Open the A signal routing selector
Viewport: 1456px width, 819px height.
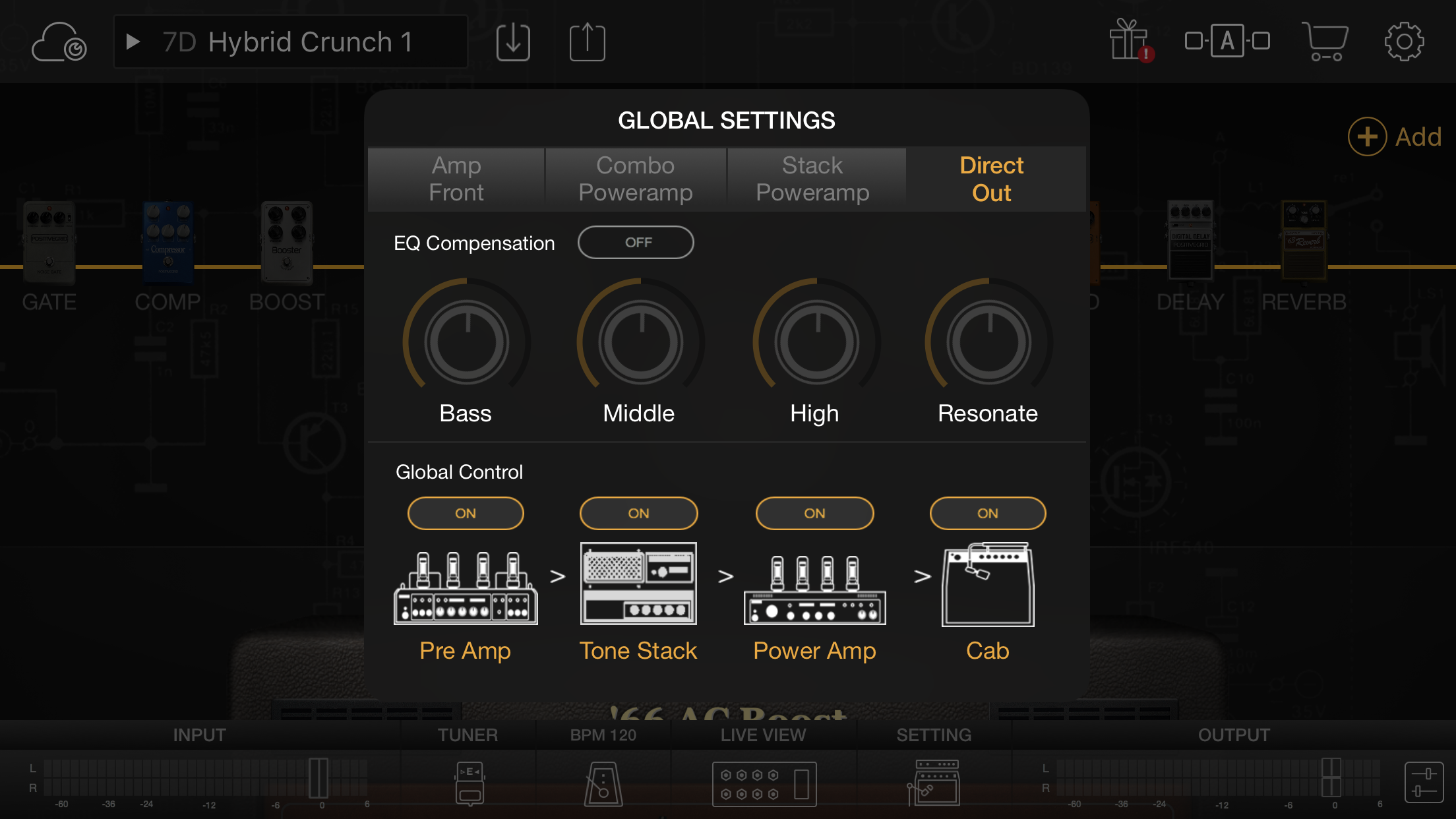[1227, 41]
